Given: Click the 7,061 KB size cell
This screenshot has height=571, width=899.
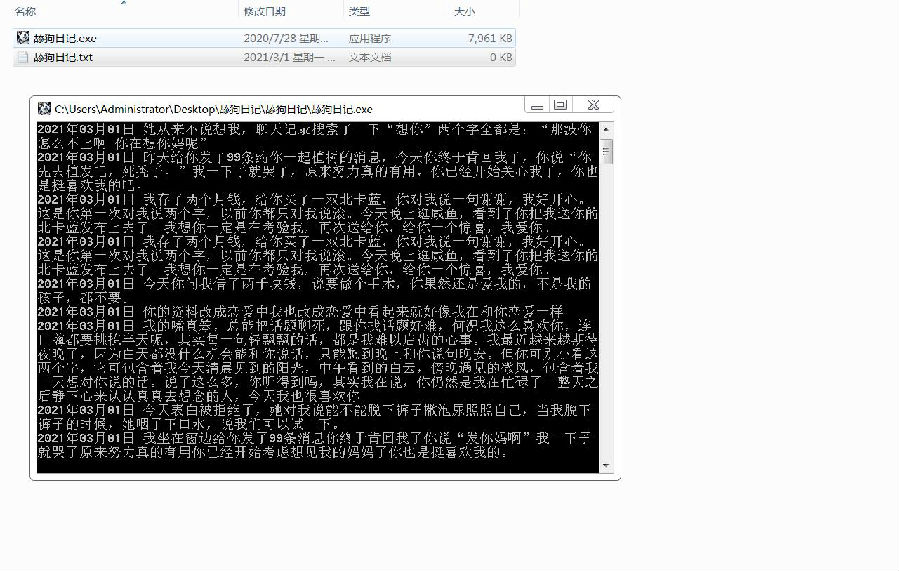Looking at the screenshot, I should click(490, 38).
